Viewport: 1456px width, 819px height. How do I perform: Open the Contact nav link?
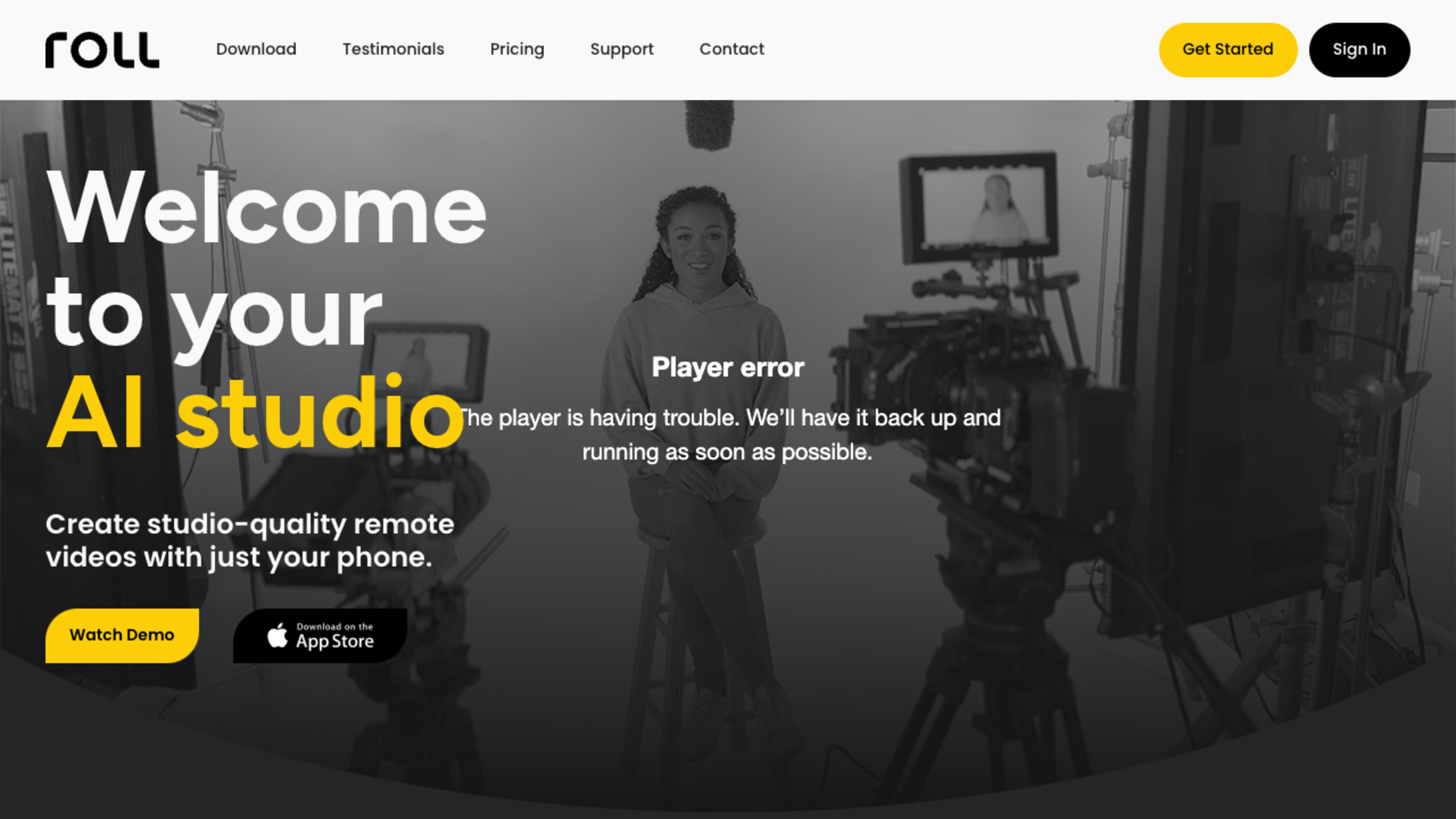click(x=731, y=49)
